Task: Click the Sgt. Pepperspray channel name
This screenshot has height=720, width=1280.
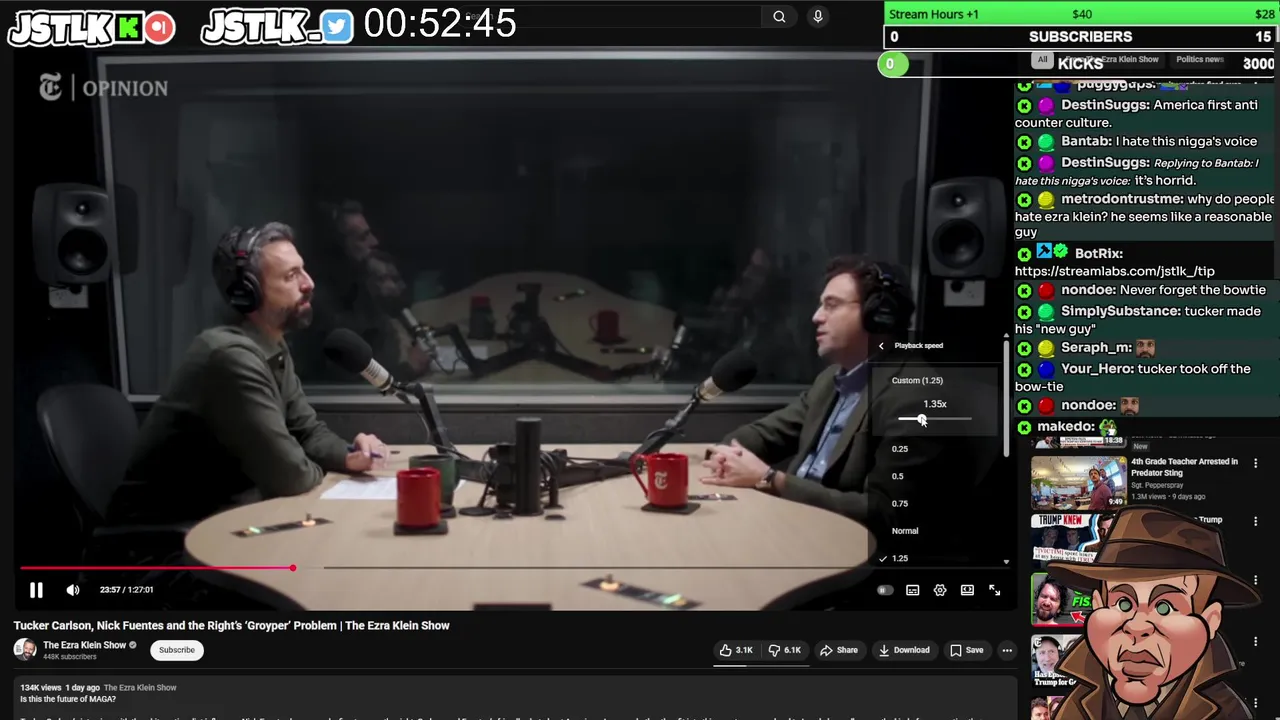Action: click(1155, 485)
